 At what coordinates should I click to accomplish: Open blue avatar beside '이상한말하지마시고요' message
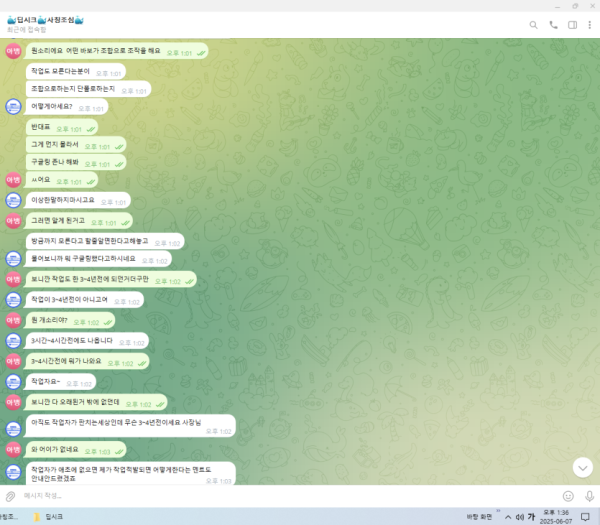tap(13, 200)
